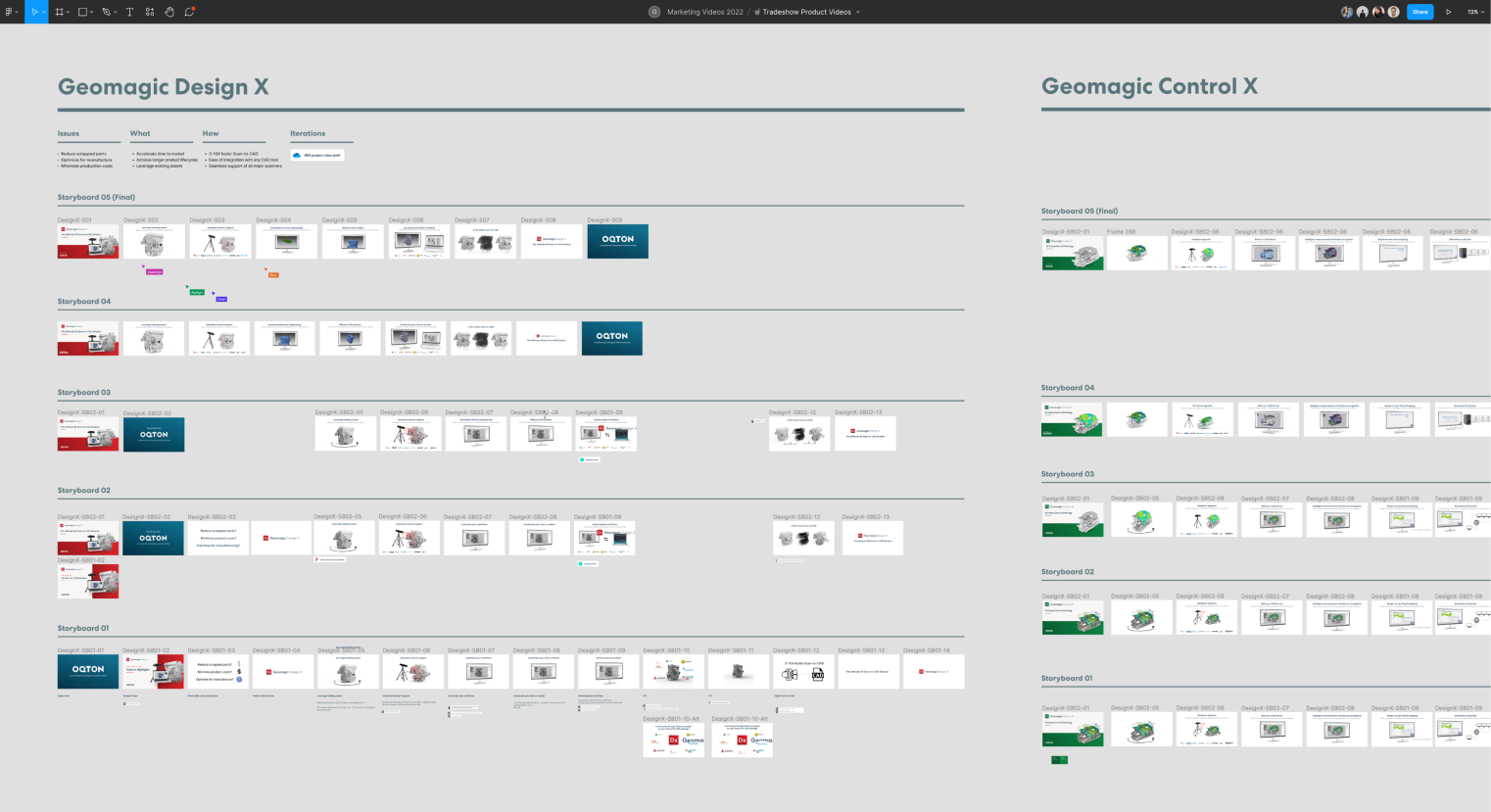Open the Tradeshow Product Videos file menu chevron

858,12
